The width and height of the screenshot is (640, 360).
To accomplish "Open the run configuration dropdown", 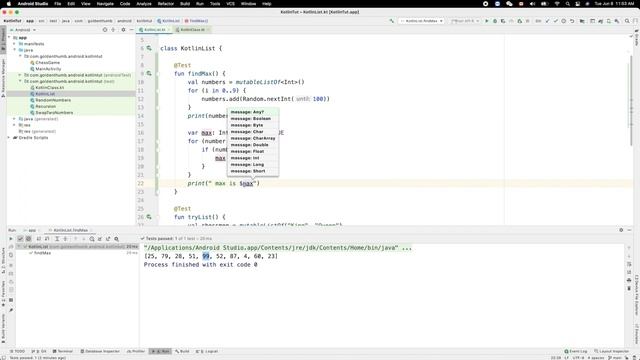I will pos(422,21).
